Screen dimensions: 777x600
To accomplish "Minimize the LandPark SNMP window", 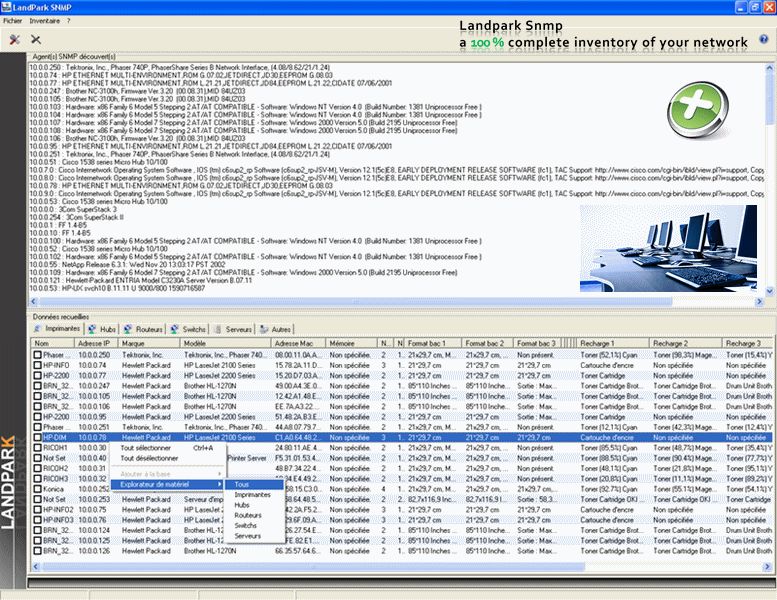I will [x=741, y=7].
